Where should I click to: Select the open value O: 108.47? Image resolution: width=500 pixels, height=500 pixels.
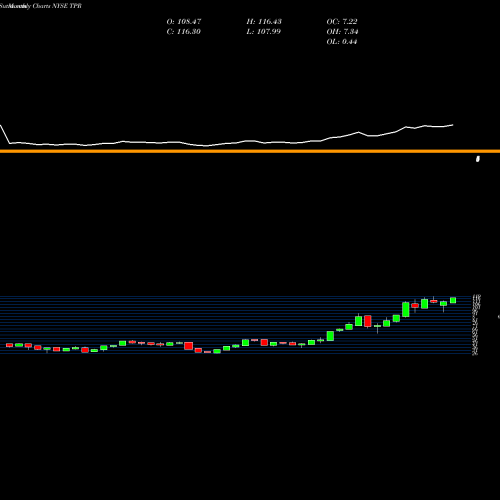click(x=184, y=22)
